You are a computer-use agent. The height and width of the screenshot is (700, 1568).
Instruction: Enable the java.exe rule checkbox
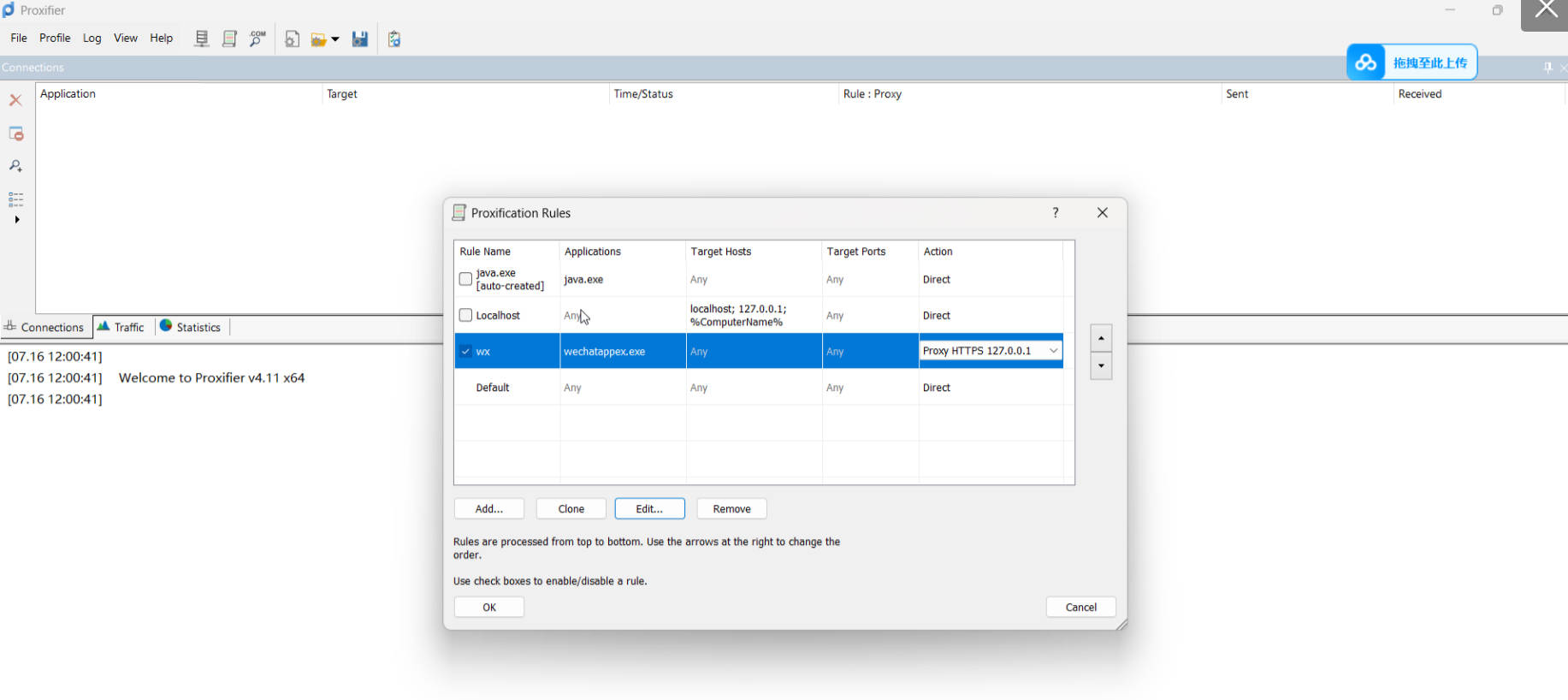(465, 279)
